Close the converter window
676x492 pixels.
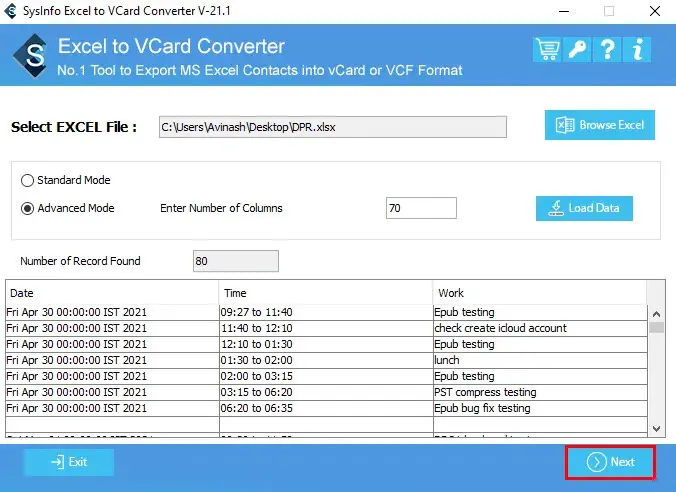pos(655,11)
